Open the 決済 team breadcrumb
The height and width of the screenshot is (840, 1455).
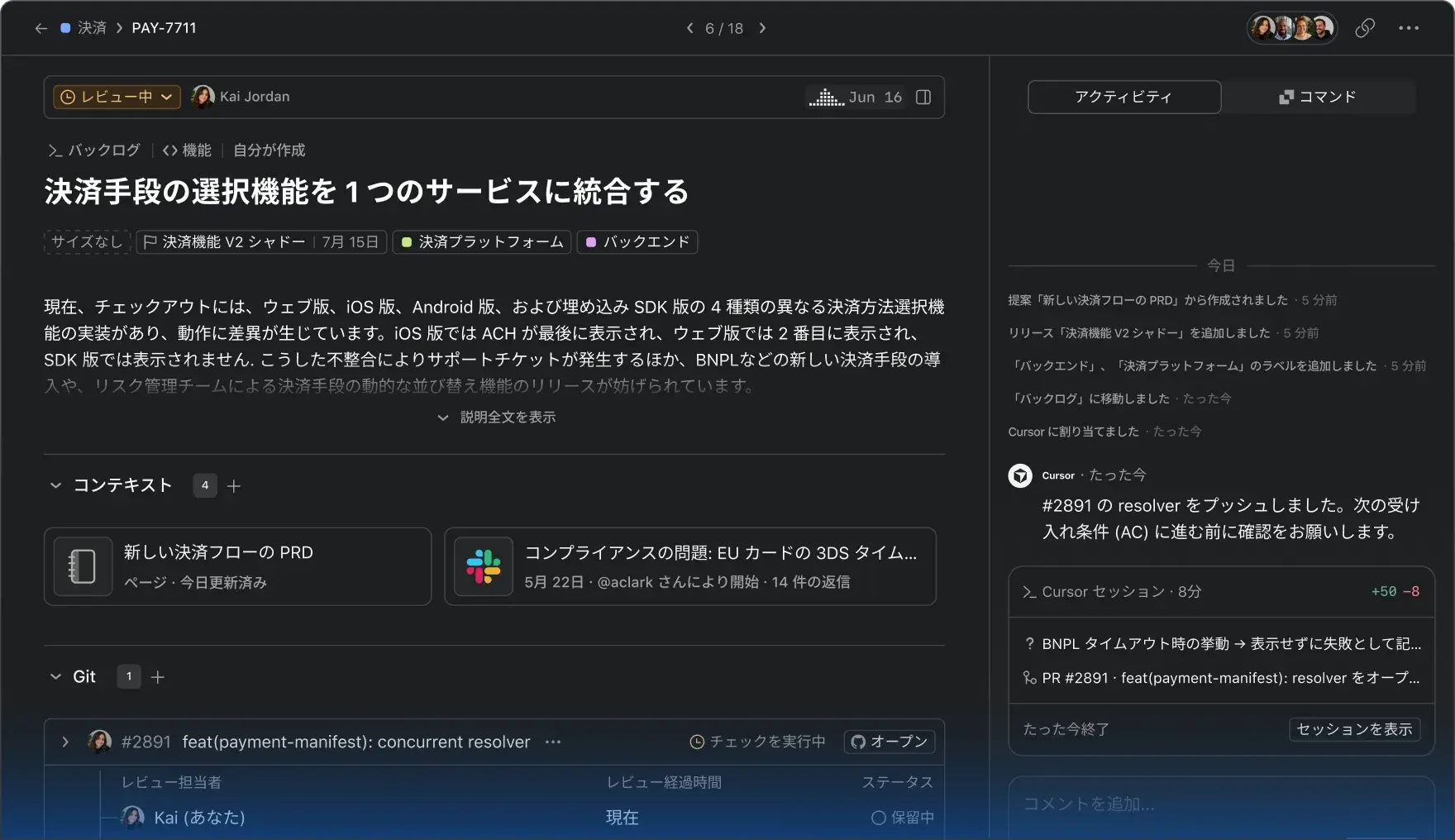[83, 28]
